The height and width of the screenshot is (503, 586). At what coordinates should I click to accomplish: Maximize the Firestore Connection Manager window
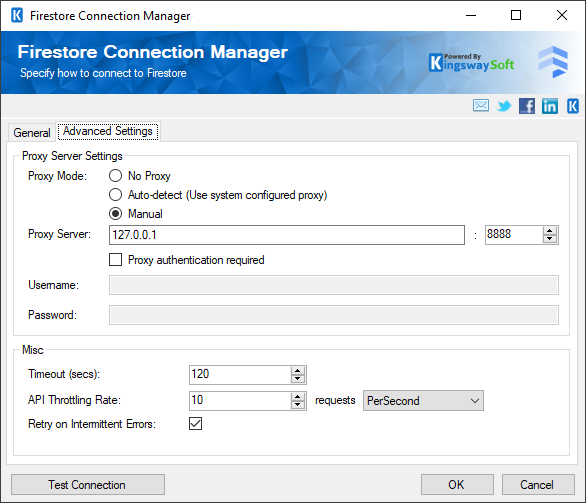[x=516, y=15]
